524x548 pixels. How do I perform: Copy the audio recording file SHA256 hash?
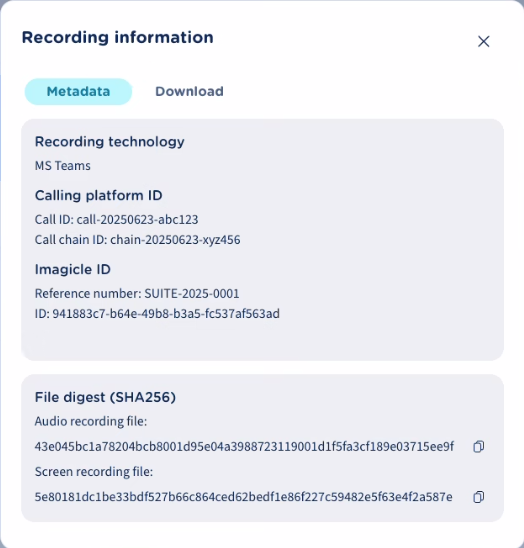click(x=479, y=446)
